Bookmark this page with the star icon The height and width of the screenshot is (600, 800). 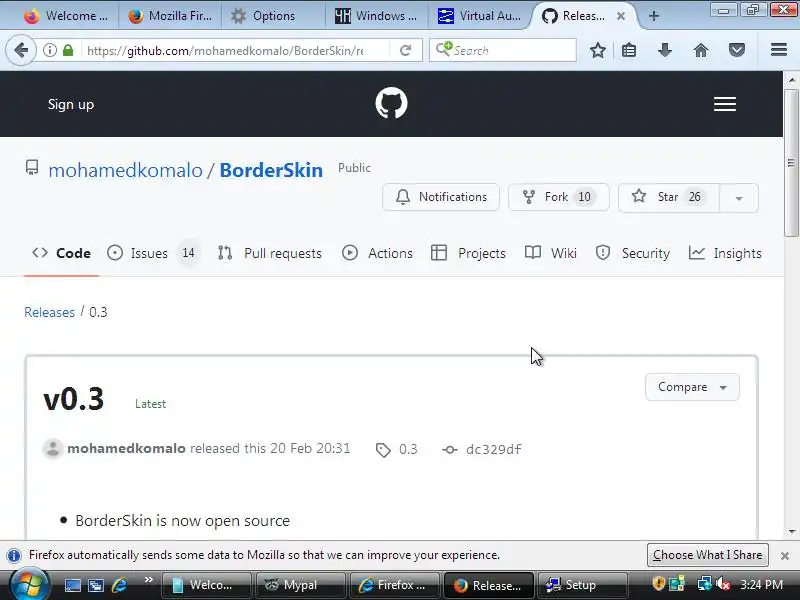(x=597, y=51)
